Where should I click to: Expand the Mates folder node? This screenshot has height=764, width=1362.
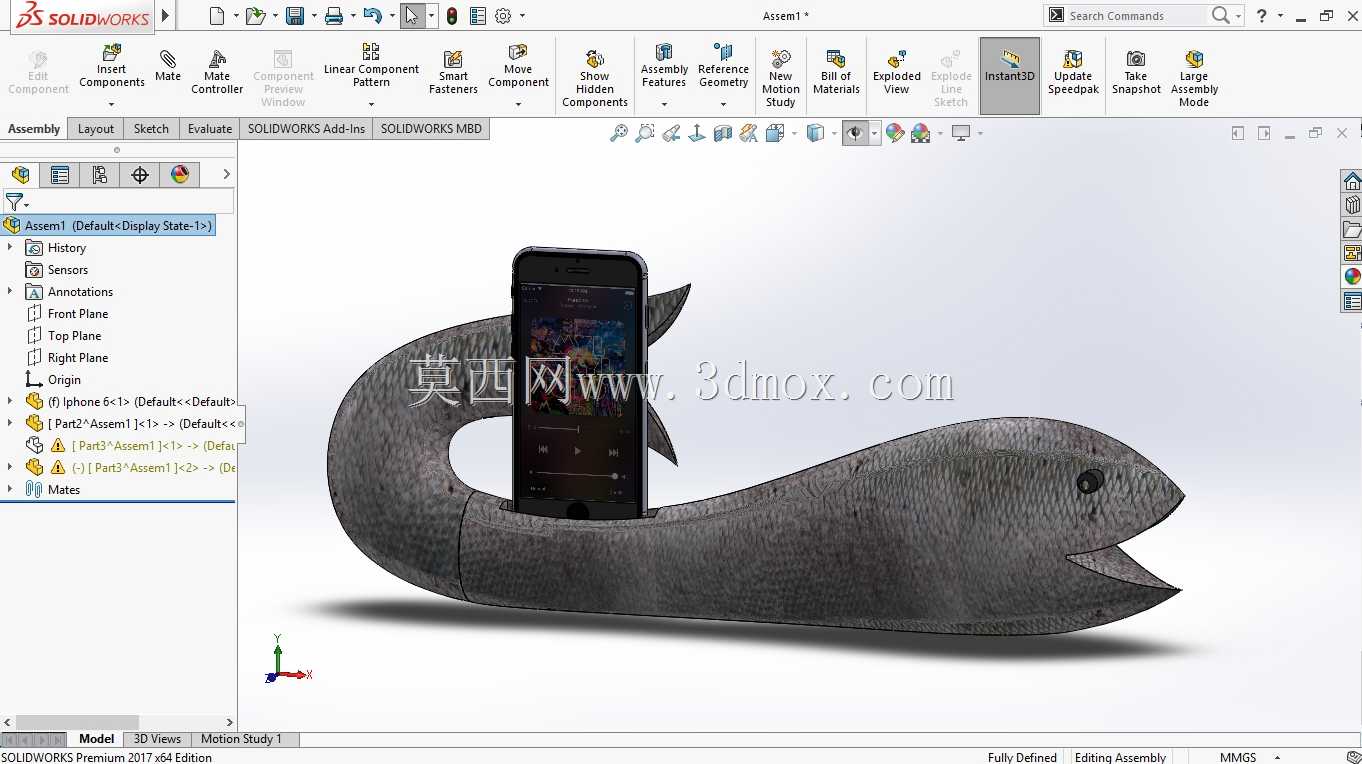coord(10,490)
